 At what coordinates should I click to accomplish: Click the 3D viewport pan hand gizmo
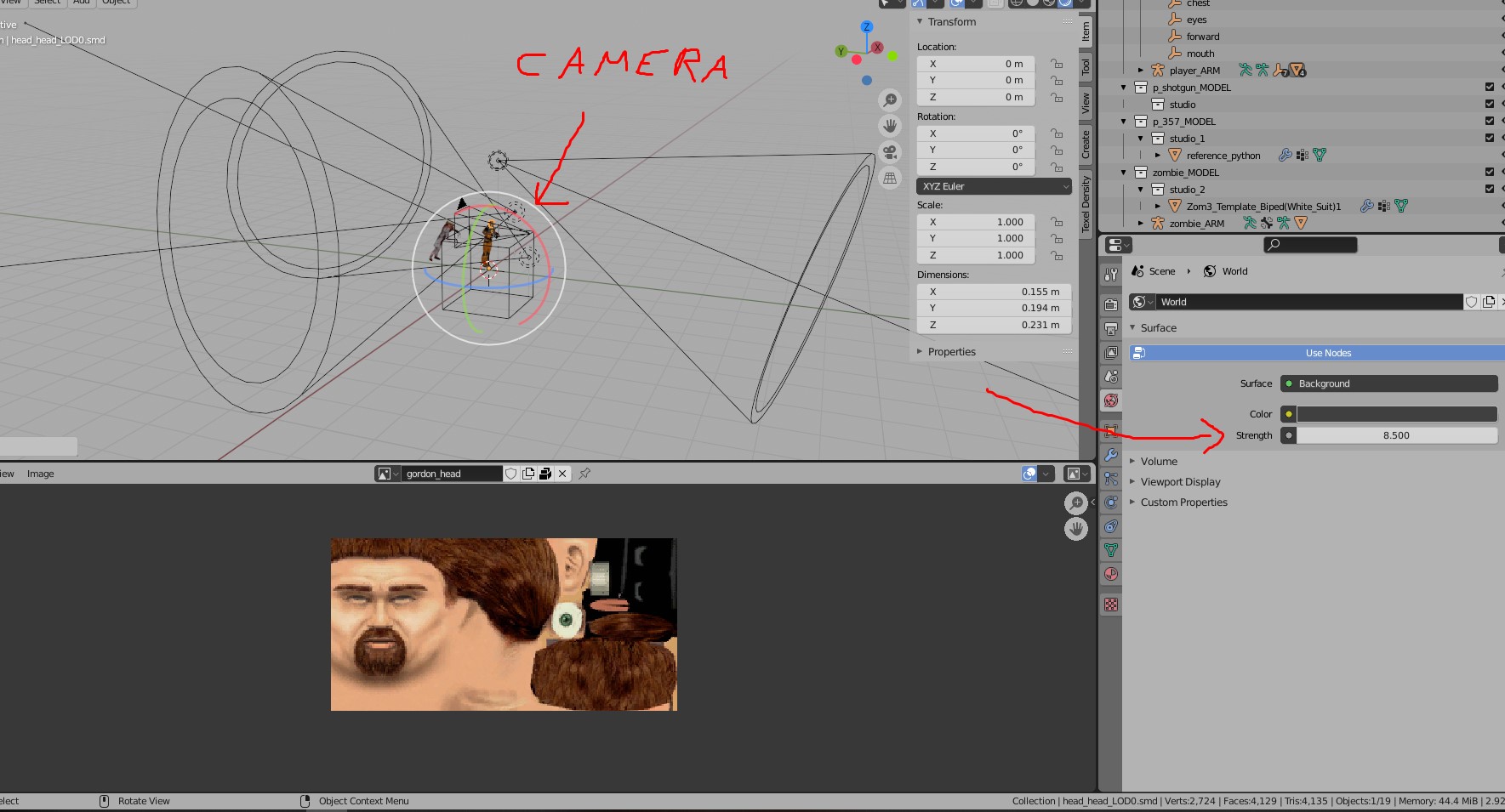[x=890, y=126]
